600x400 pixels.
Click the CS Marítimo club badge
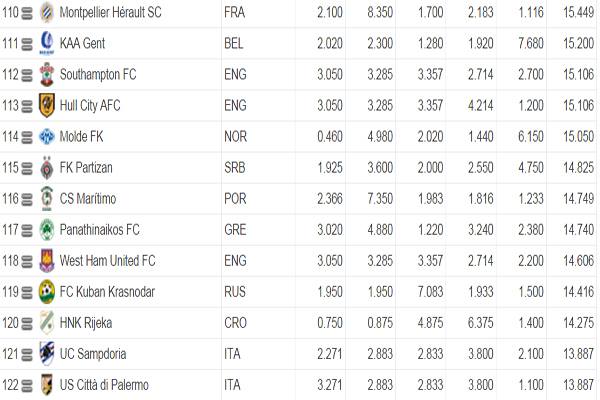(46, 199)
